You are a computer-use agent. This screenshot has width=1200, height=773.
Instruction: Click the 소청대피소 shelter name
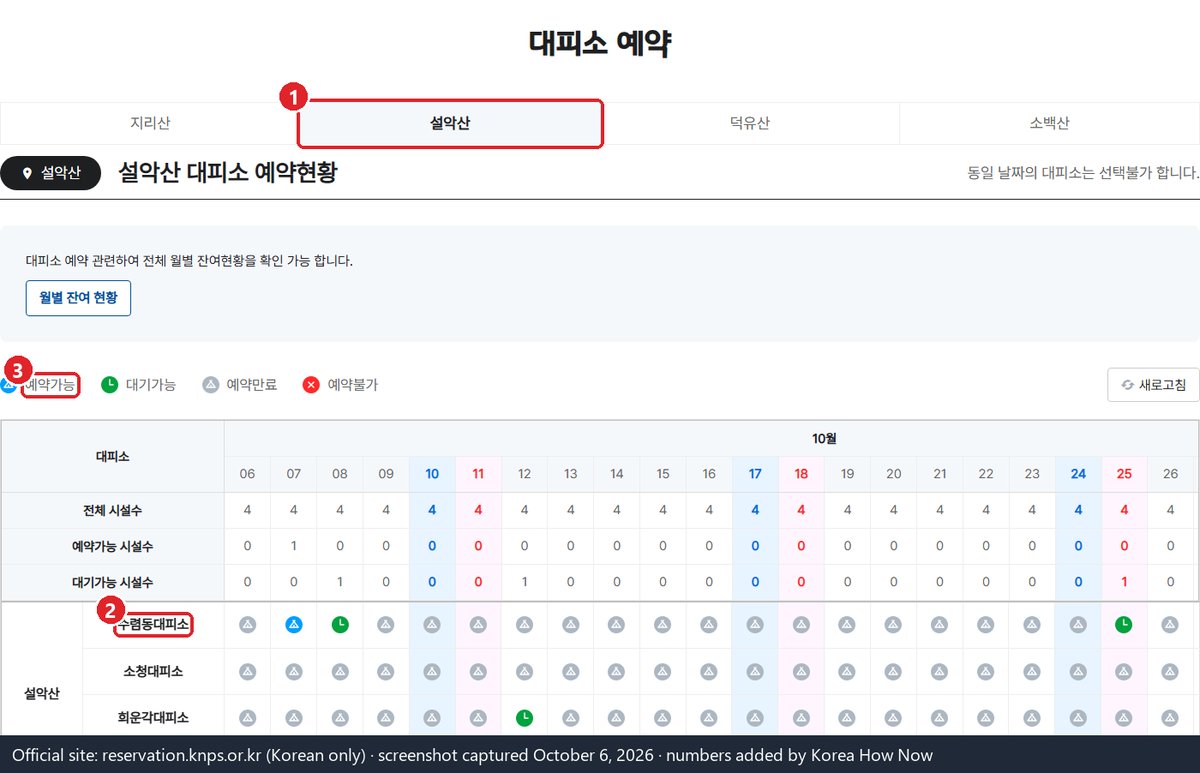click(153, 671)
